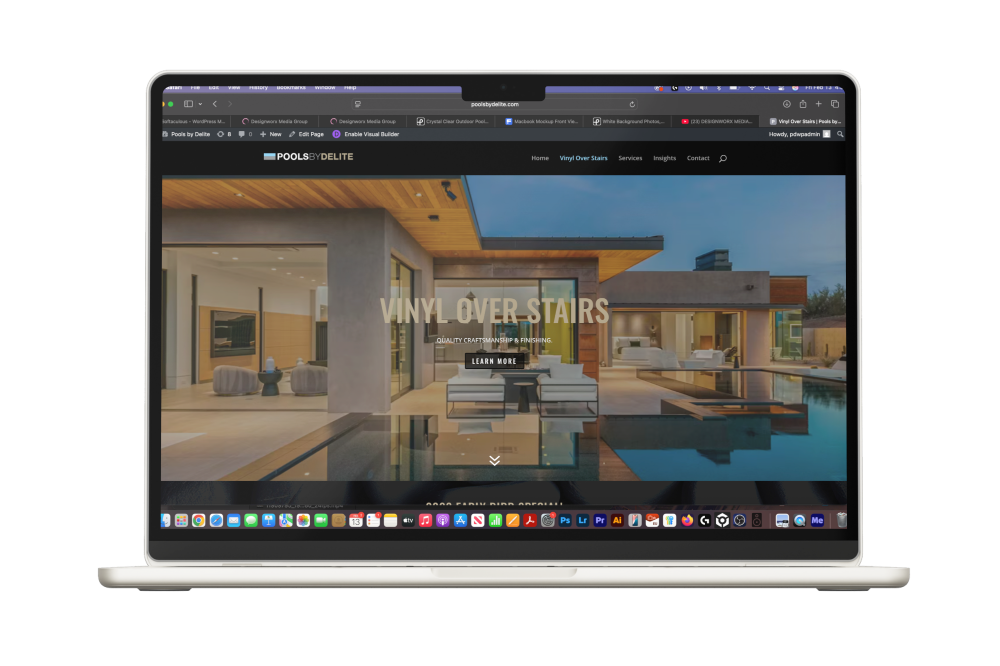Expand the Howdy, pdwpadmin account menu
The height and width of the screenshot is (666, 1000).
(798, 134)
